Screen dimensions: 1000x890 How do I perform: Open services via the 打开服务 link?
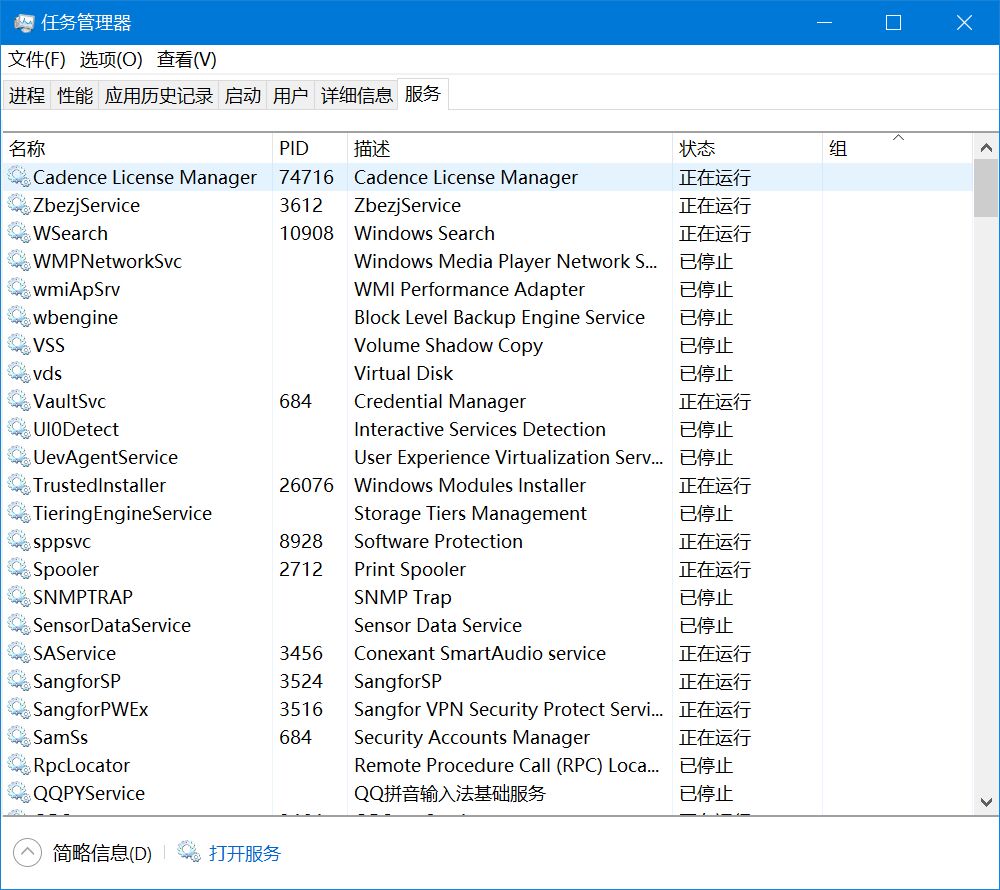[x=244, y=853]
